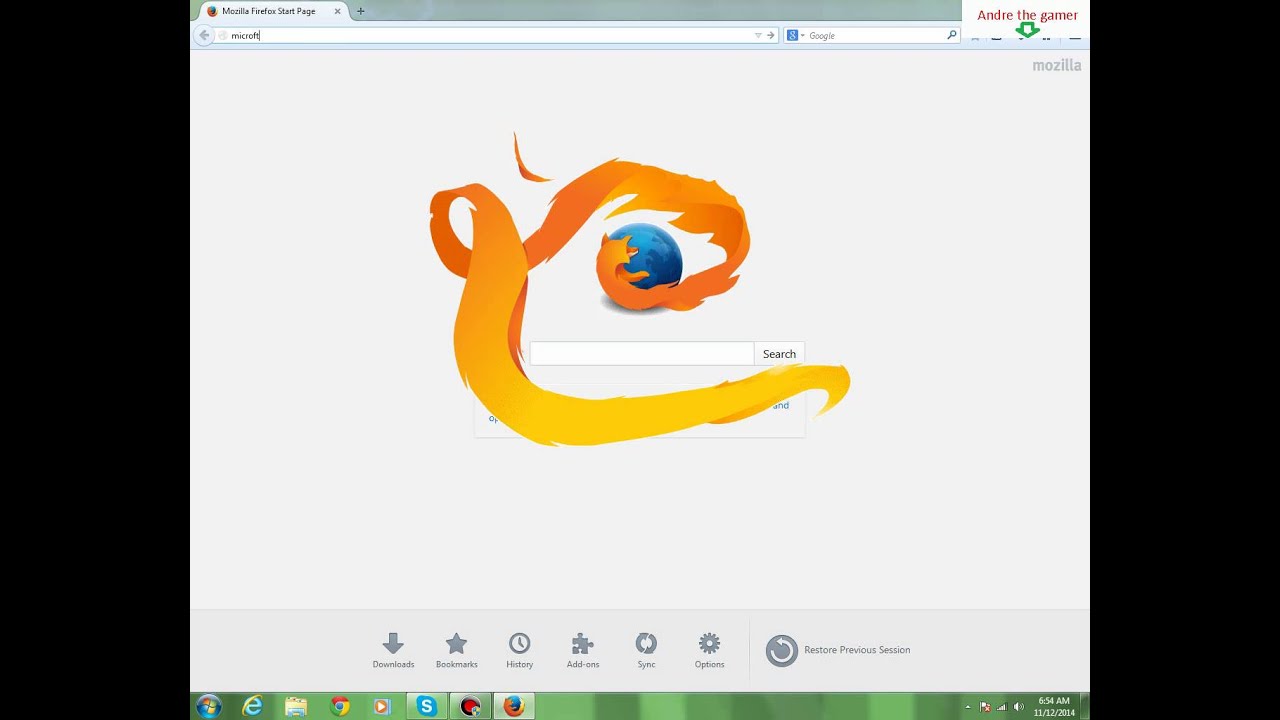Click the start page search field
The width and height of the screenshot is (1280, 720).
642,353
